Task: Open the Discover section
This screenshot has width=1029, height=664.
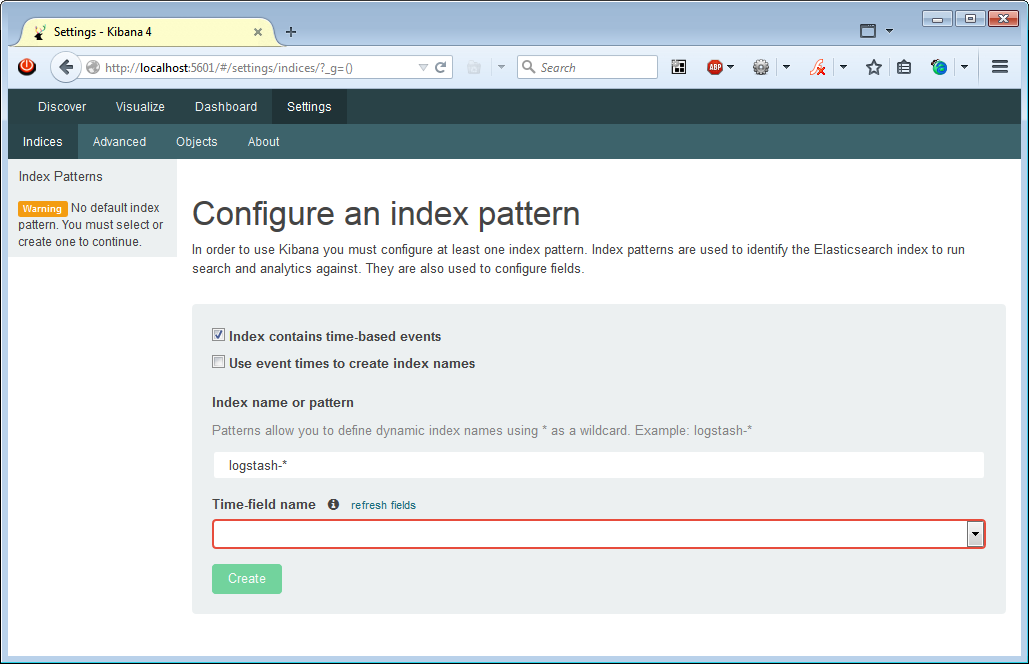Action: (62, 107)
